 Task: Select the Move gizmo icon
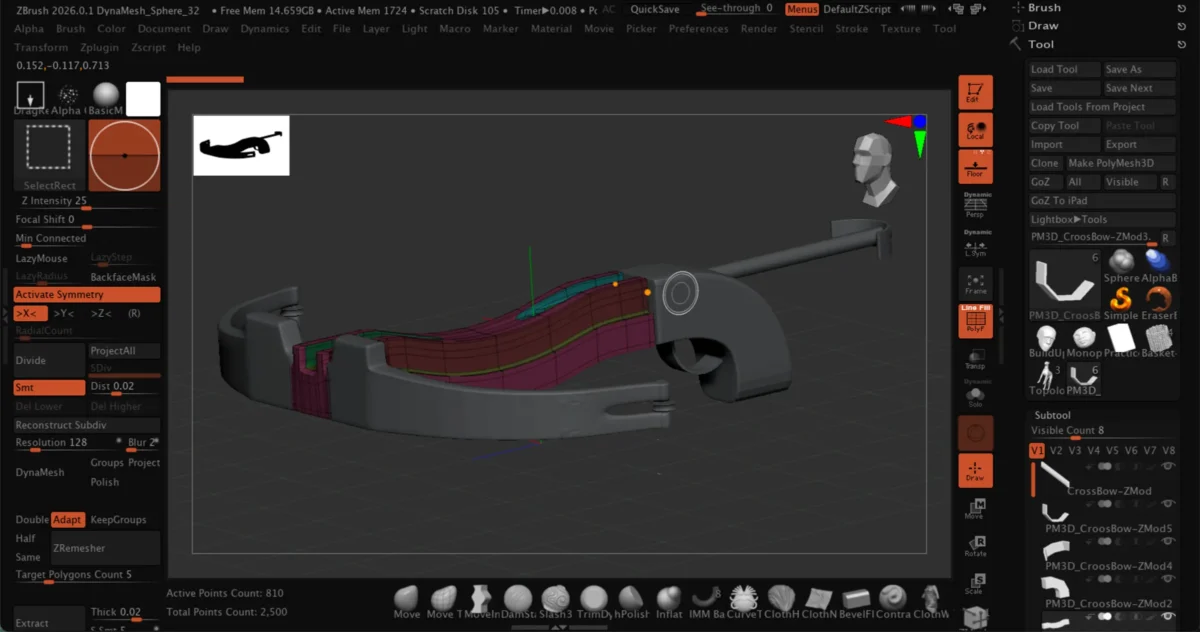(x=975, y=509)
